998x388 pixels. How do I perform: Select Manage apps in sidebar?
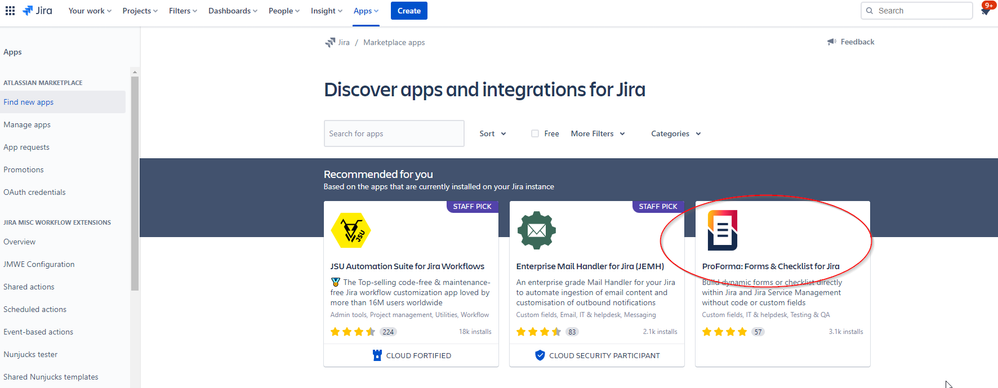click(x=27, y=125)
